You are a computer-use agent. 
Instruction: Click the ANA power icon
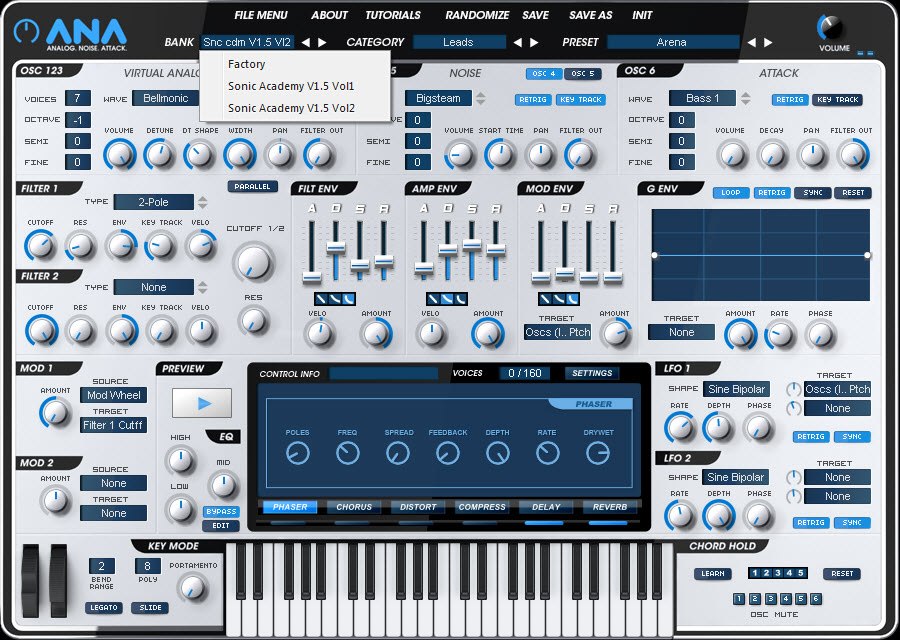26,32
